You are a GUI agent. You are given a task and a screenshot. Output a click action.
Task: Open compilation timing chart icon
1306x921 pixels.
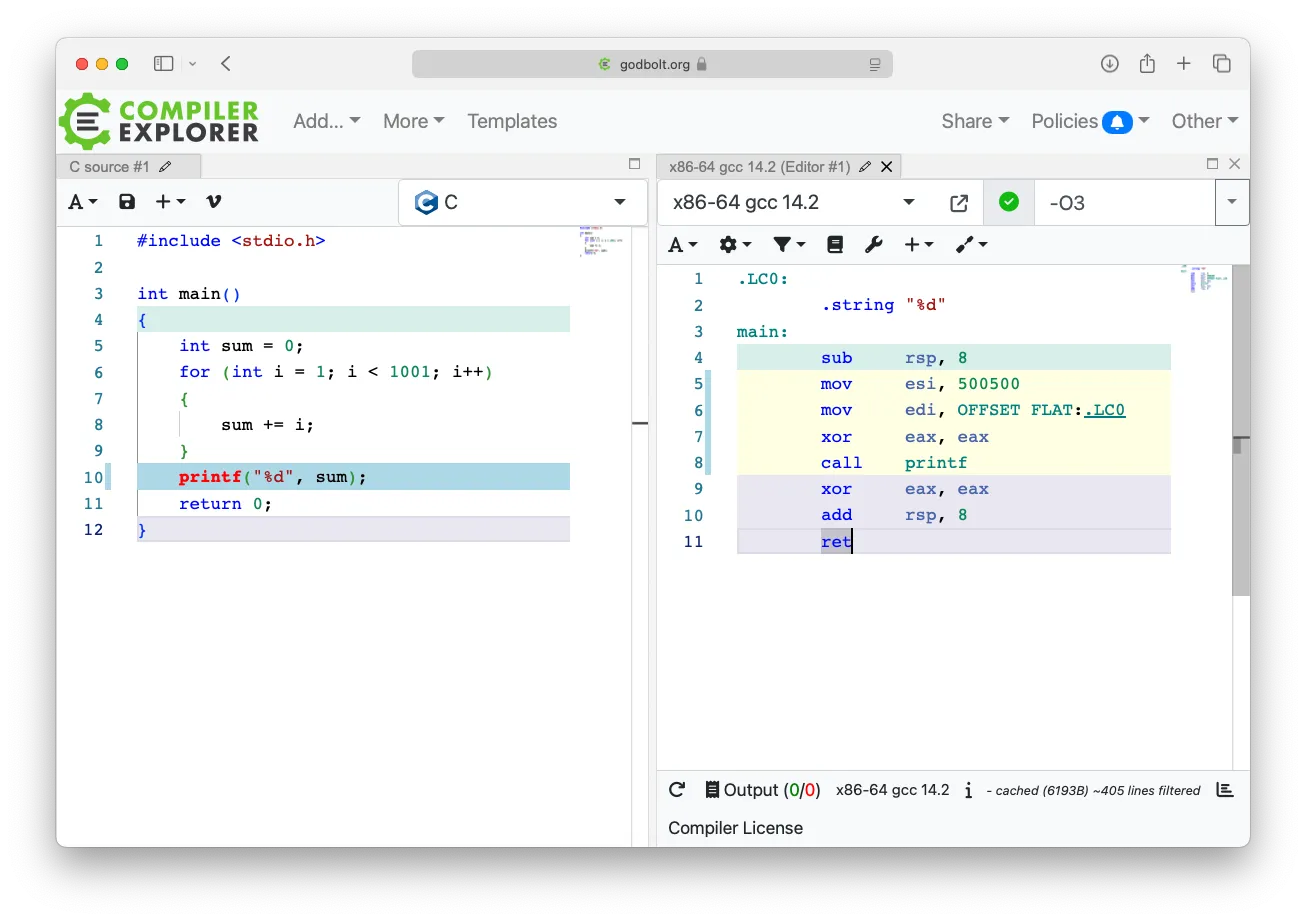1224,790
